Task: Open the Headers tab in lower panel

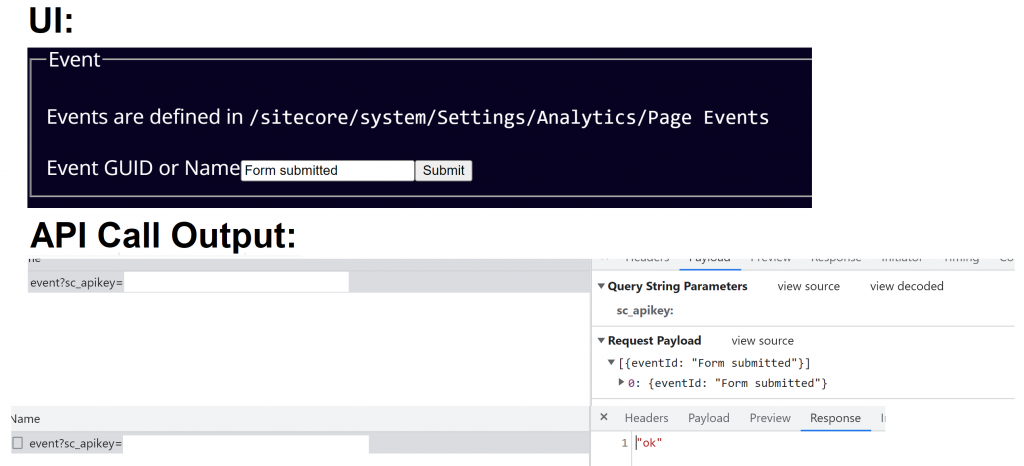Action: pyautogui.click(x=646, y=418)
